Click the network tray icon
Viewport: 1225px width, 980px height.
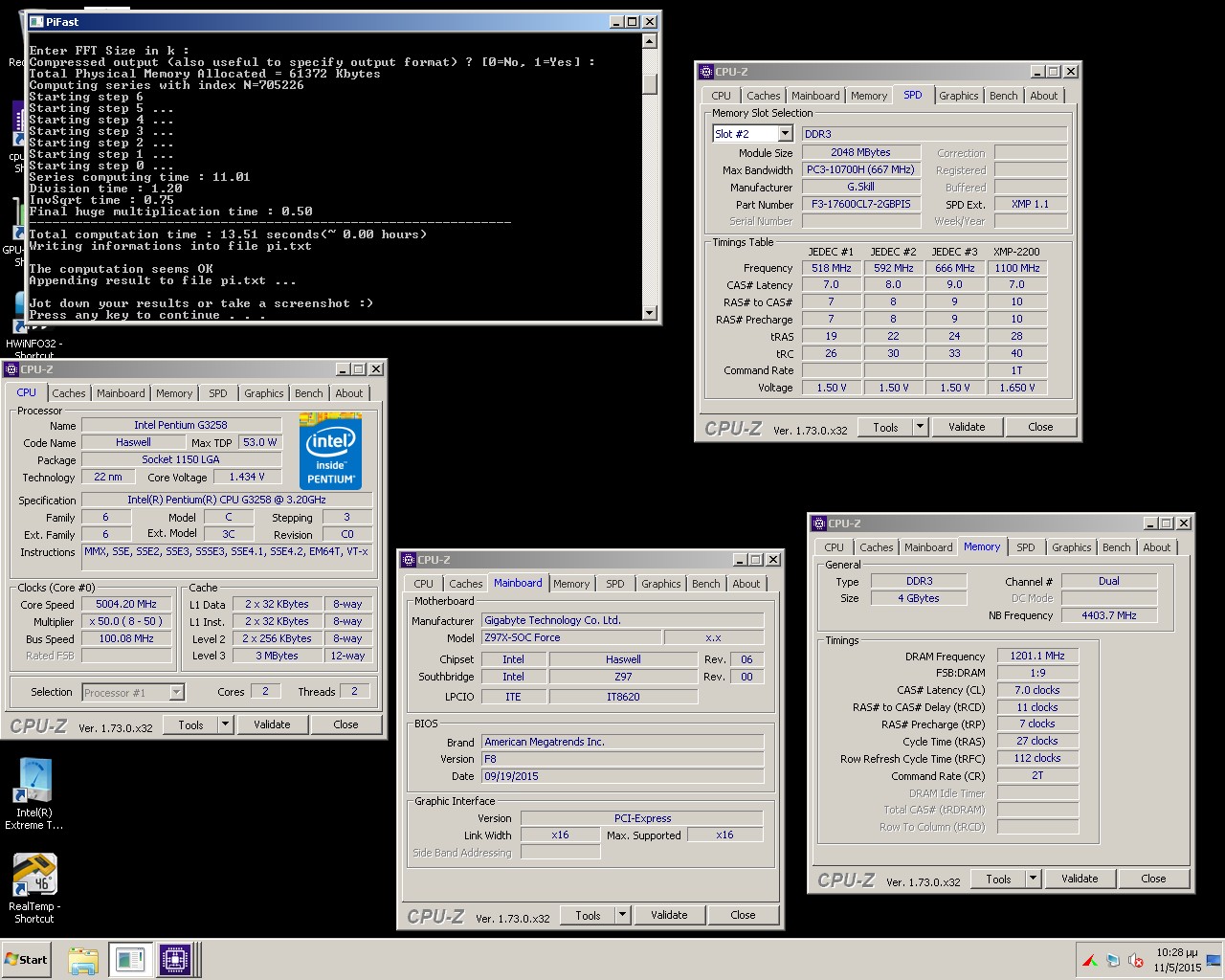(x=1113, y=960)
